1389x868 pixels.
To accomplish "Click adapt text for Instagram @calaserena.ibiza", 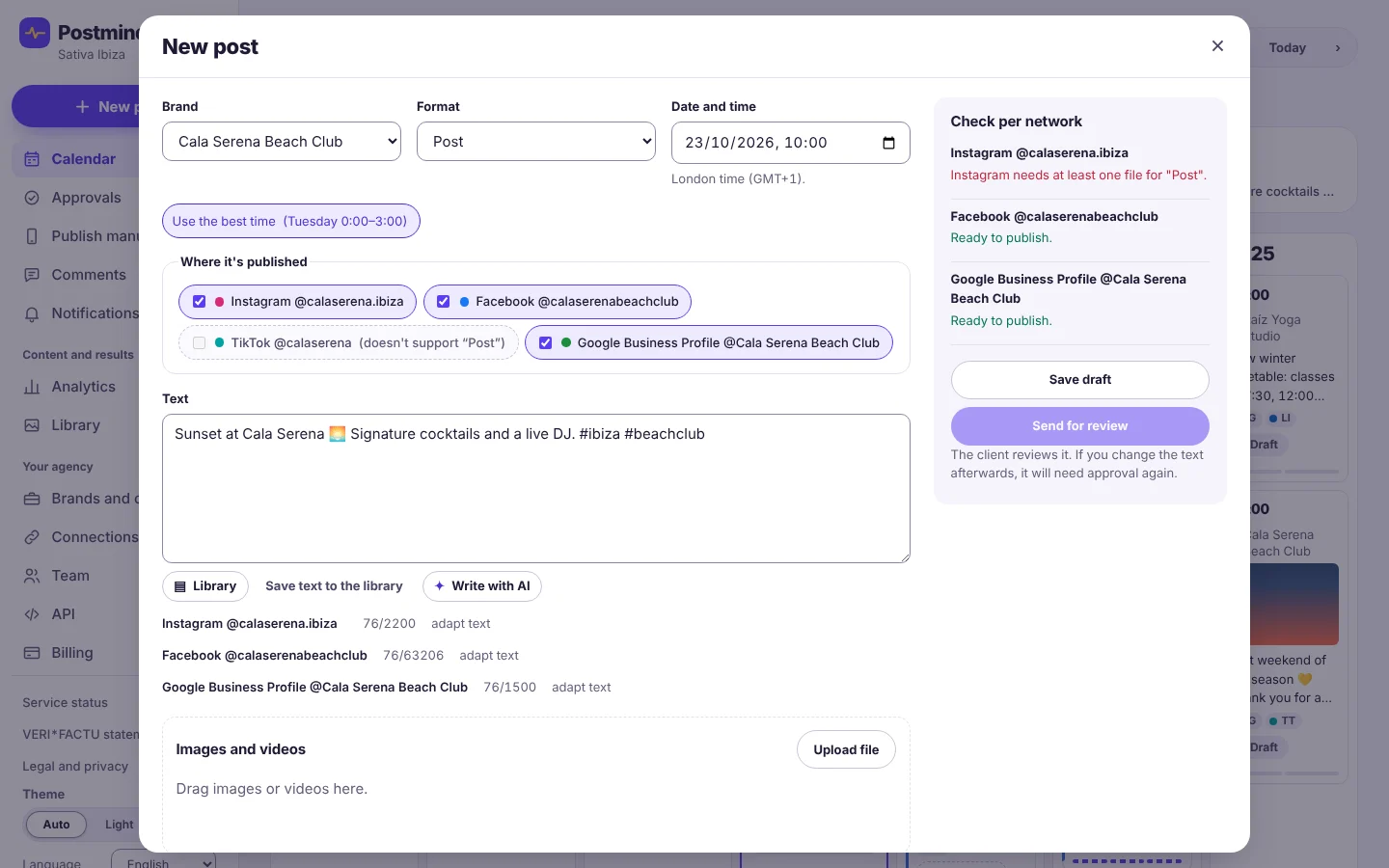I will (x=461, y=624).
